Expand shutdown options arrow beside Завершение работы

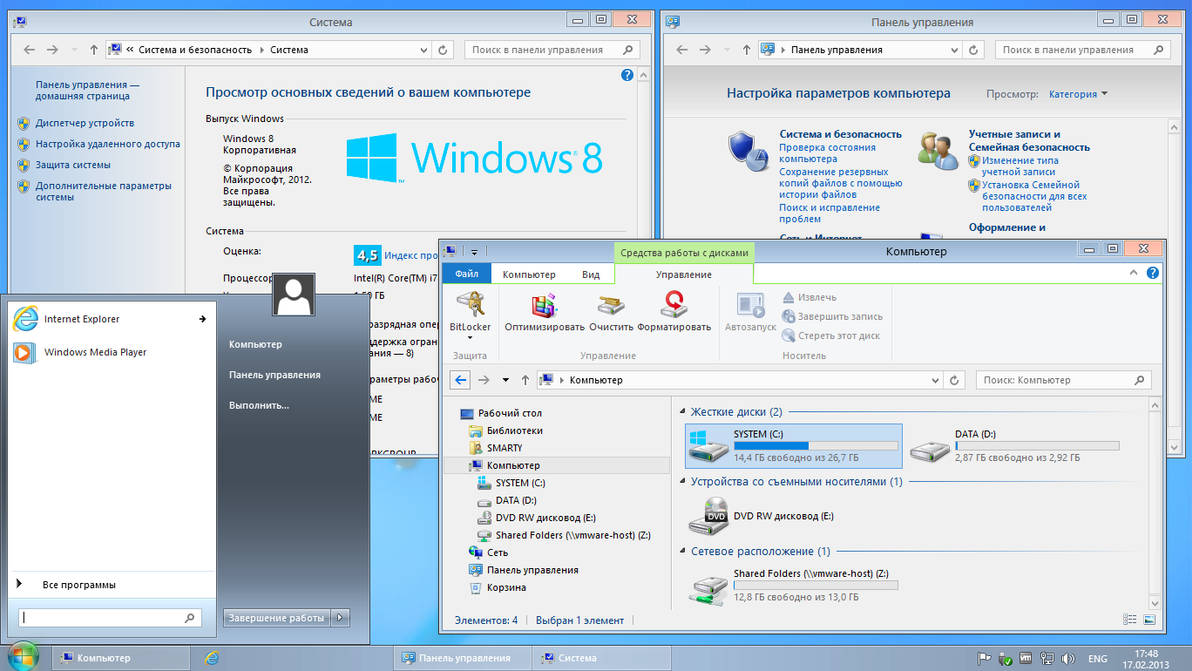coord(340,618)
